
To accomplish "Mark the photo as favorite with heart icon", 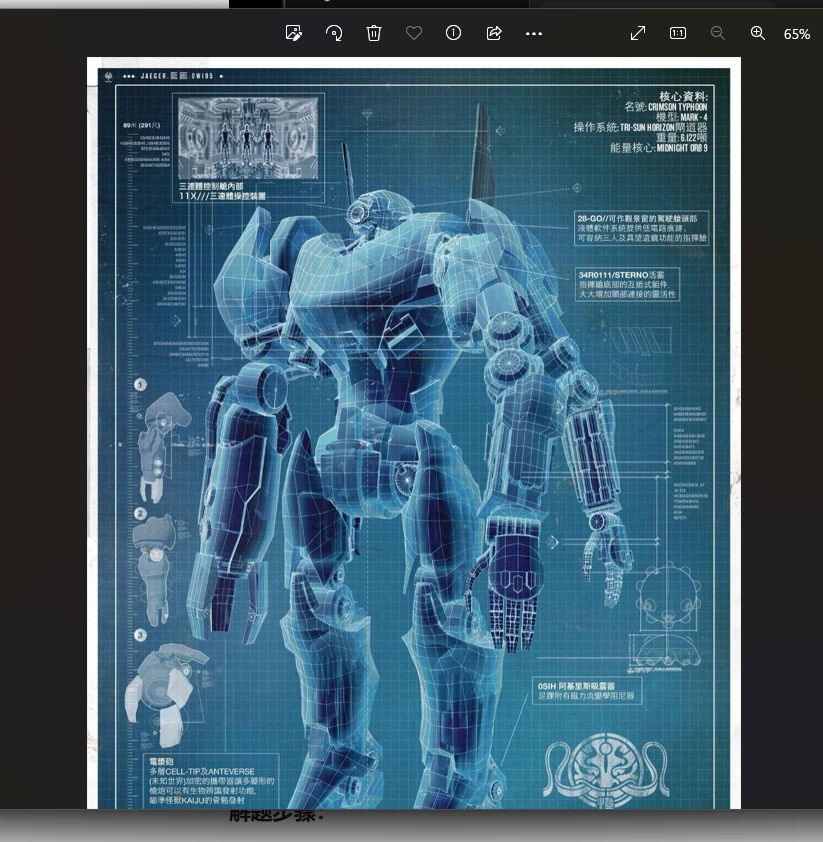I will click(x=414, y=33).
